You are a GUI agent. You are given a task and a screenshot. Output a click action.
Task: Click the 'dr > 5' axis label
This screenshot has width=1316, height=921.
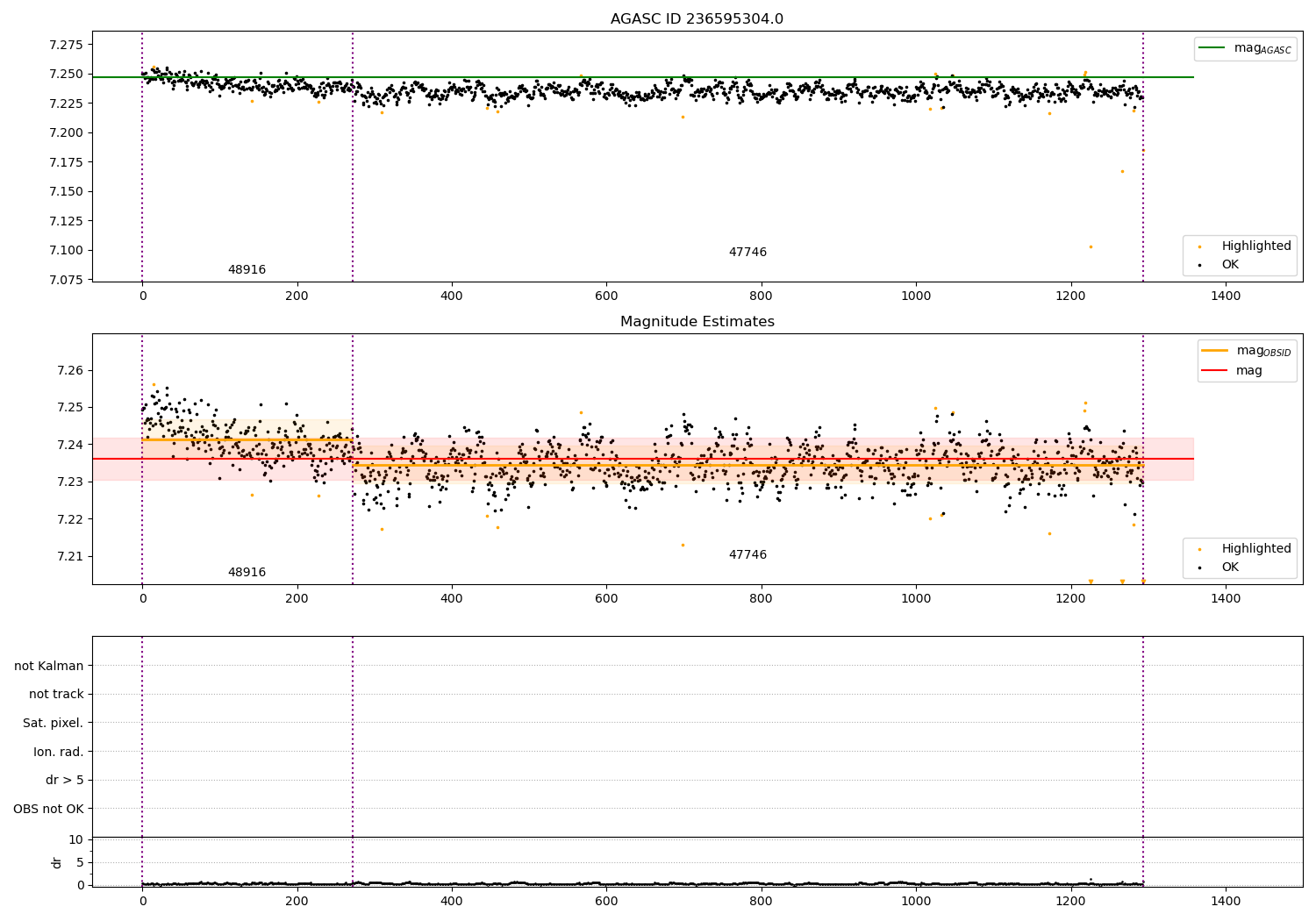pos(64,780)
